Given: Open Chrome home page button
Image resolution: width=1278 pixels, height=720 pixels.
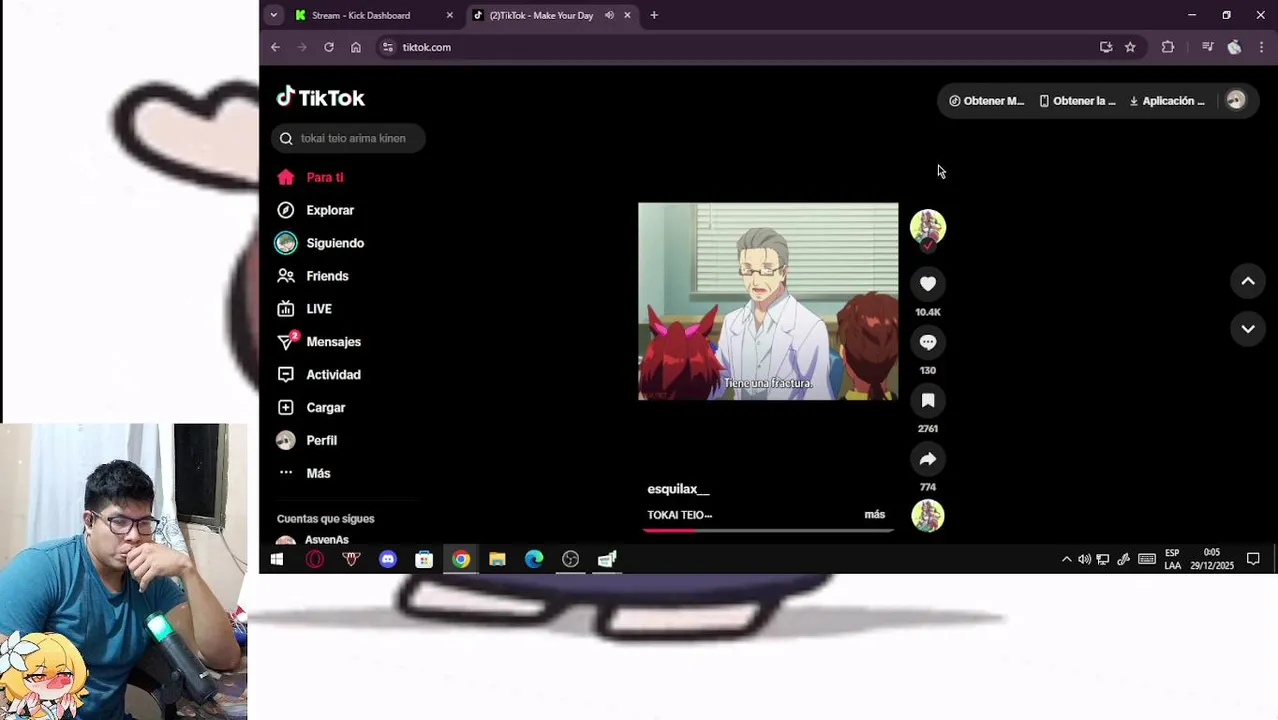Looking at the screenshot, I should pyautogui.click(x=356, y=47).
